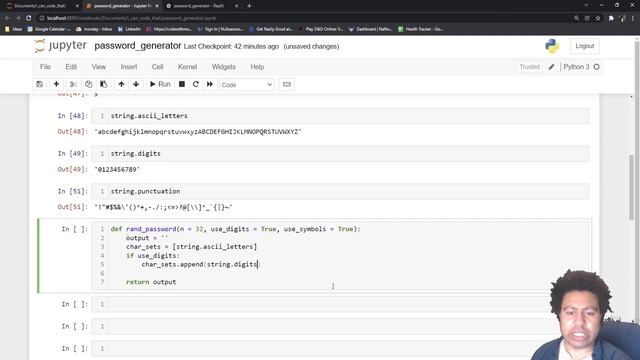The image size is (640, 360).
Task: Go back in browser history
Action: click(7, 18)
